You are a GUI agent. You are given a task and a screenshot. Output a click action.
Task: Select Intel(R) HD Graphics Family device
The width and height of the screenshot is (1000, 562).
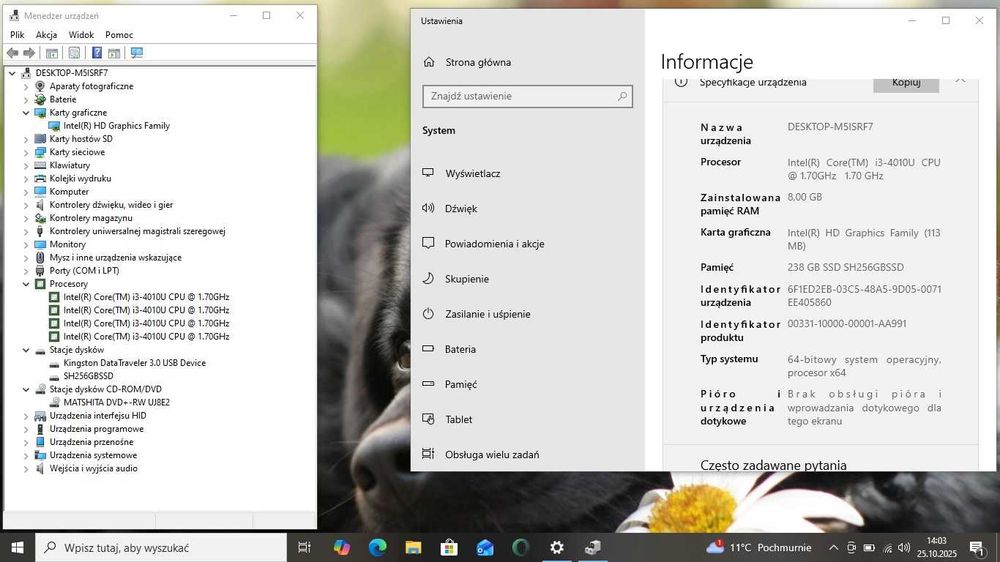click(116, 126)
